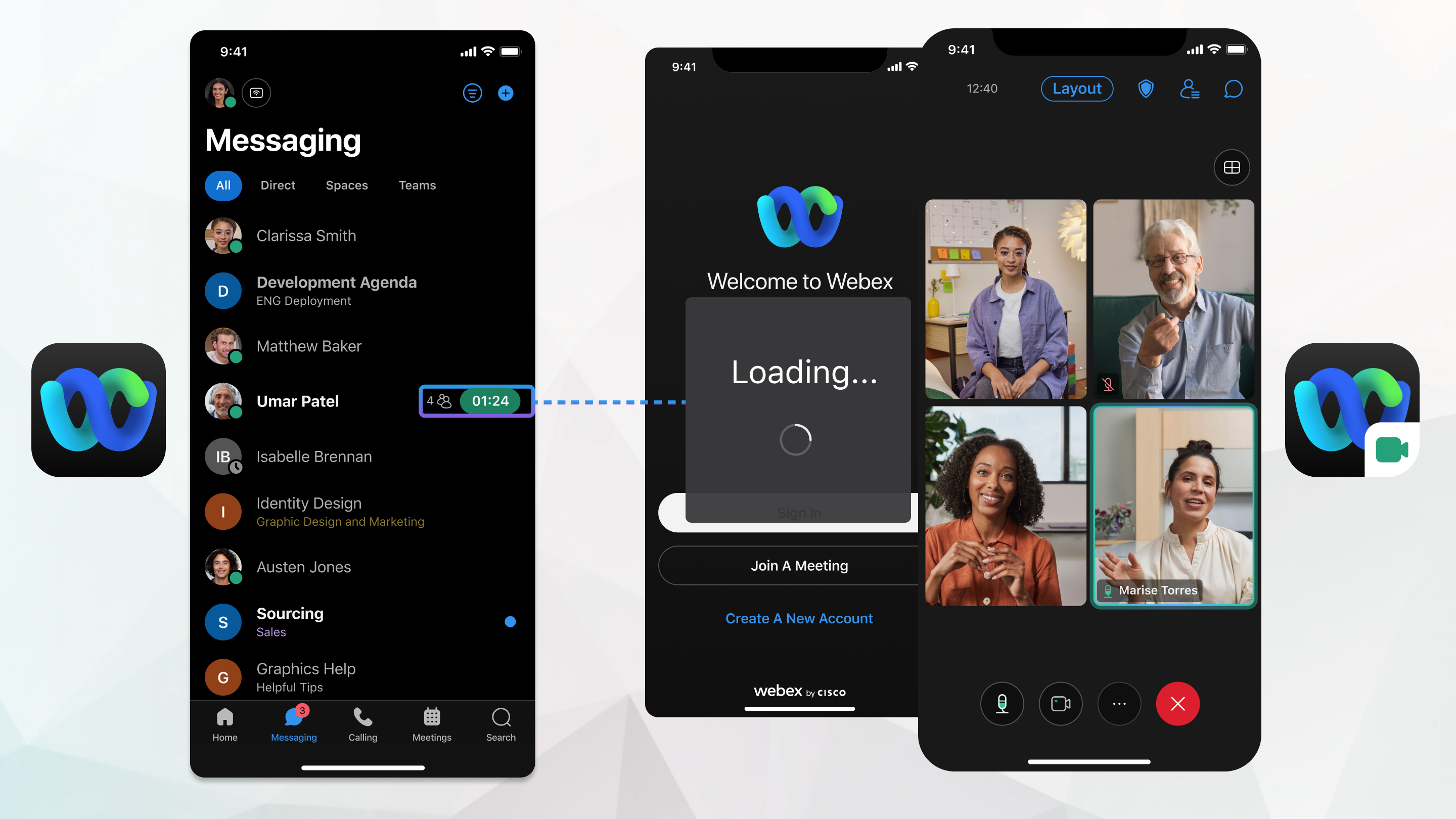Select the Meetings tab in bottom nav
This screenshot has width=1456, height=819.
click(431, 723)
